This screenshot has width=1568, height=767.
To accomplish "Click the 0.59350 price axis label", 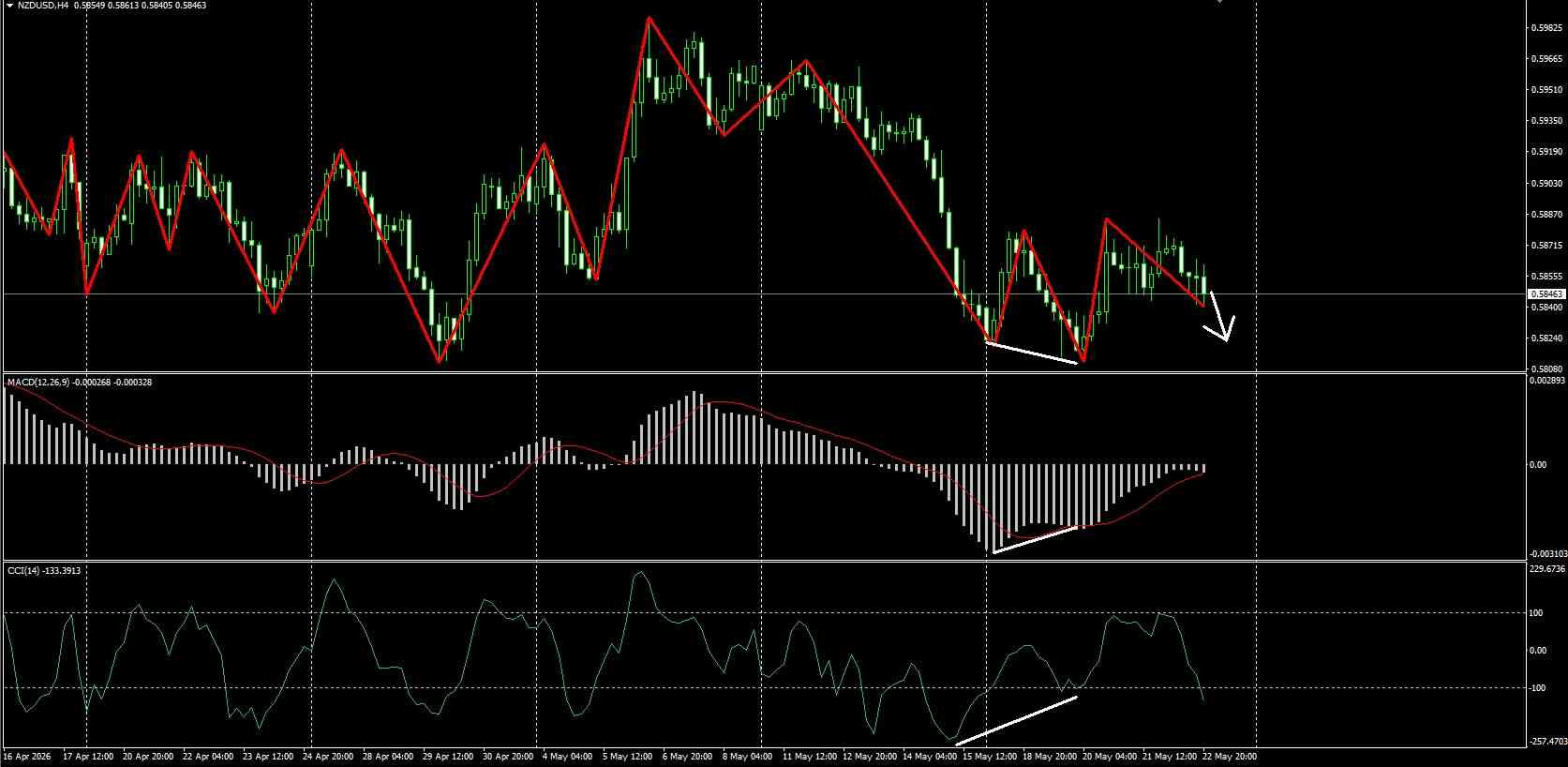I will (x=1546, y=121).
